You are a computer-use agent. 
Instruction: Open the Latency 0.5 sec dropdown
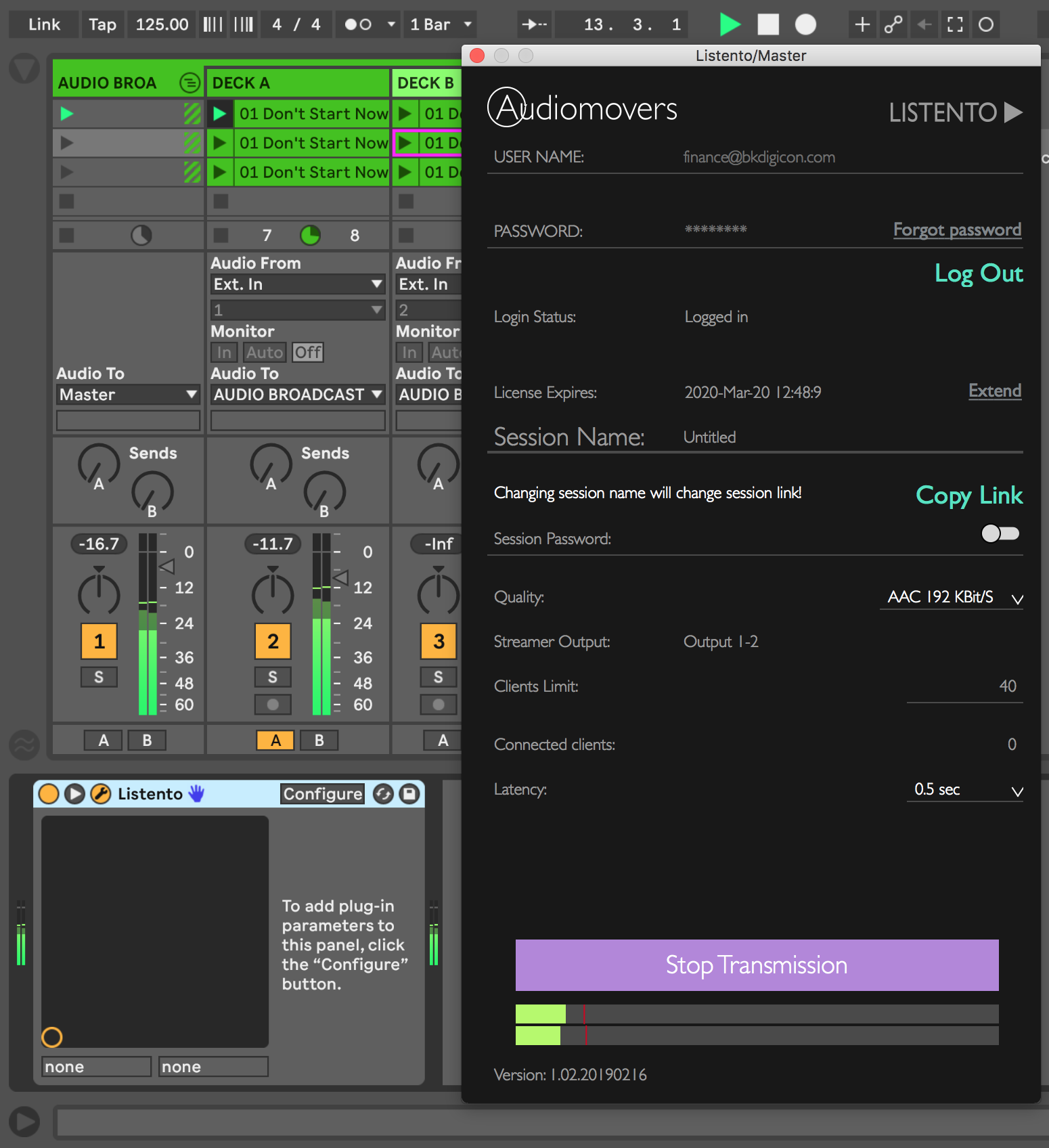coord(965,789)
